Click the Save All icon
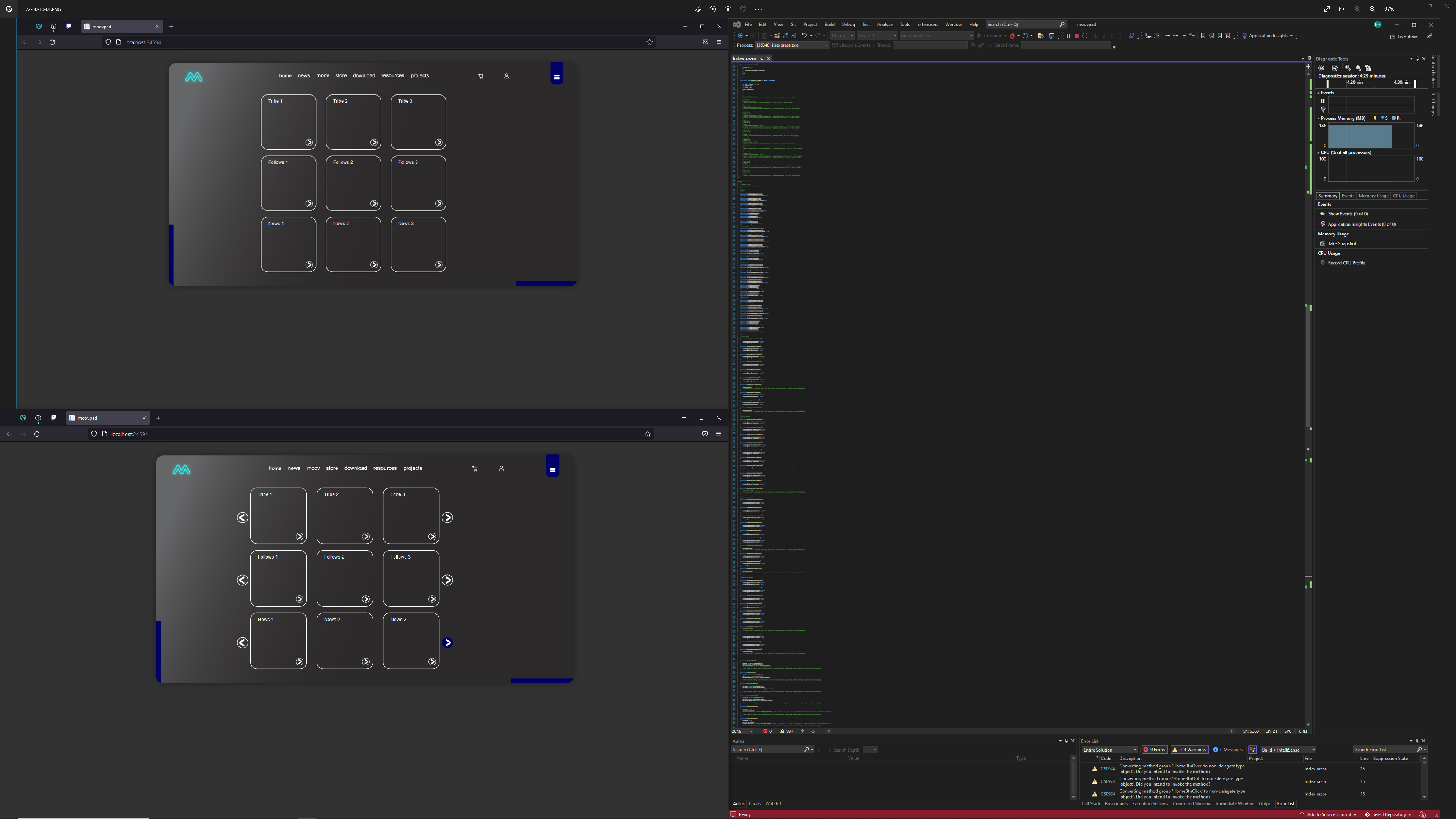 [x=793, y=36]
